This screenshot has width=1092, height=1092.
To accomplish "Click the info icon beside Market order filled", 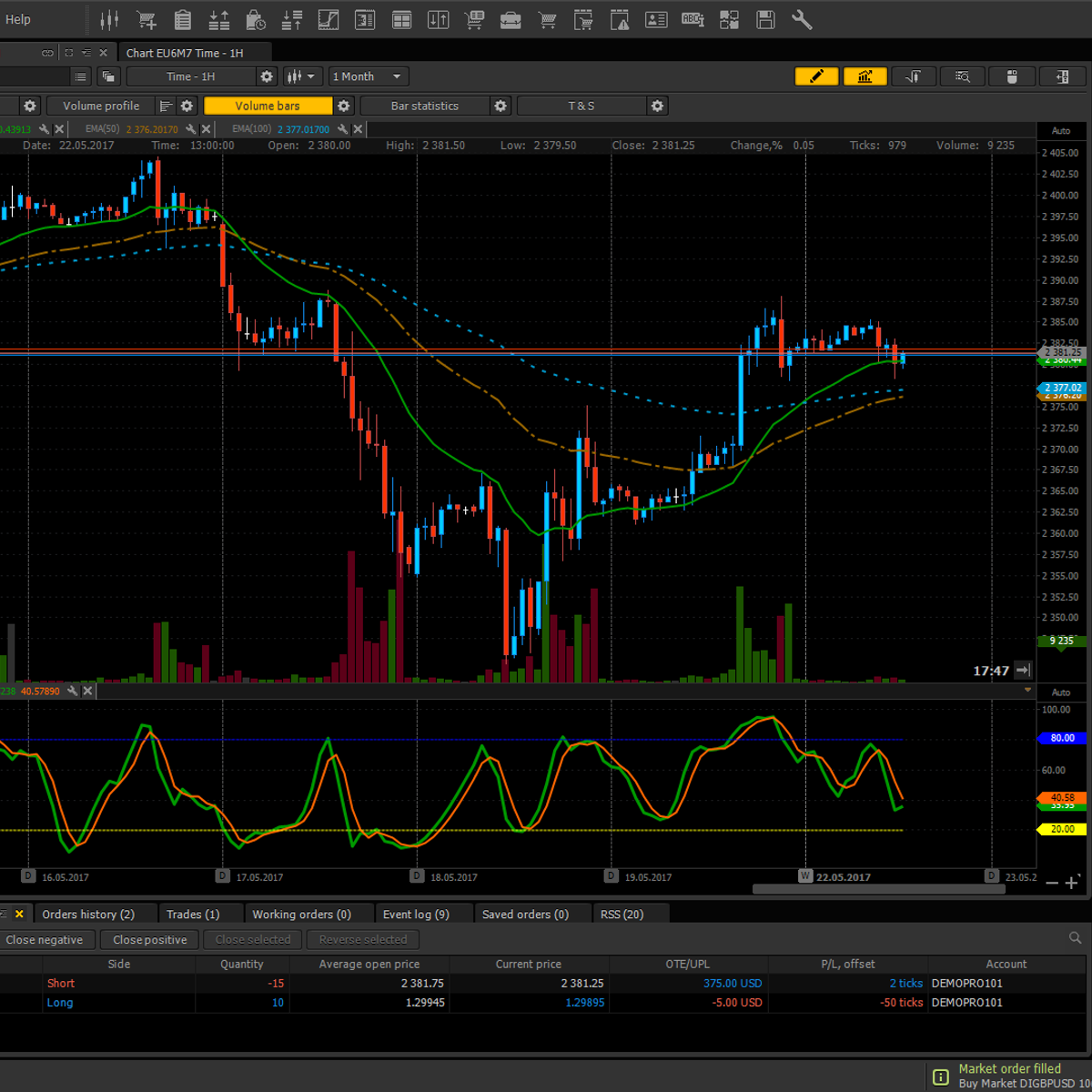I will [x=941, y=1077].
